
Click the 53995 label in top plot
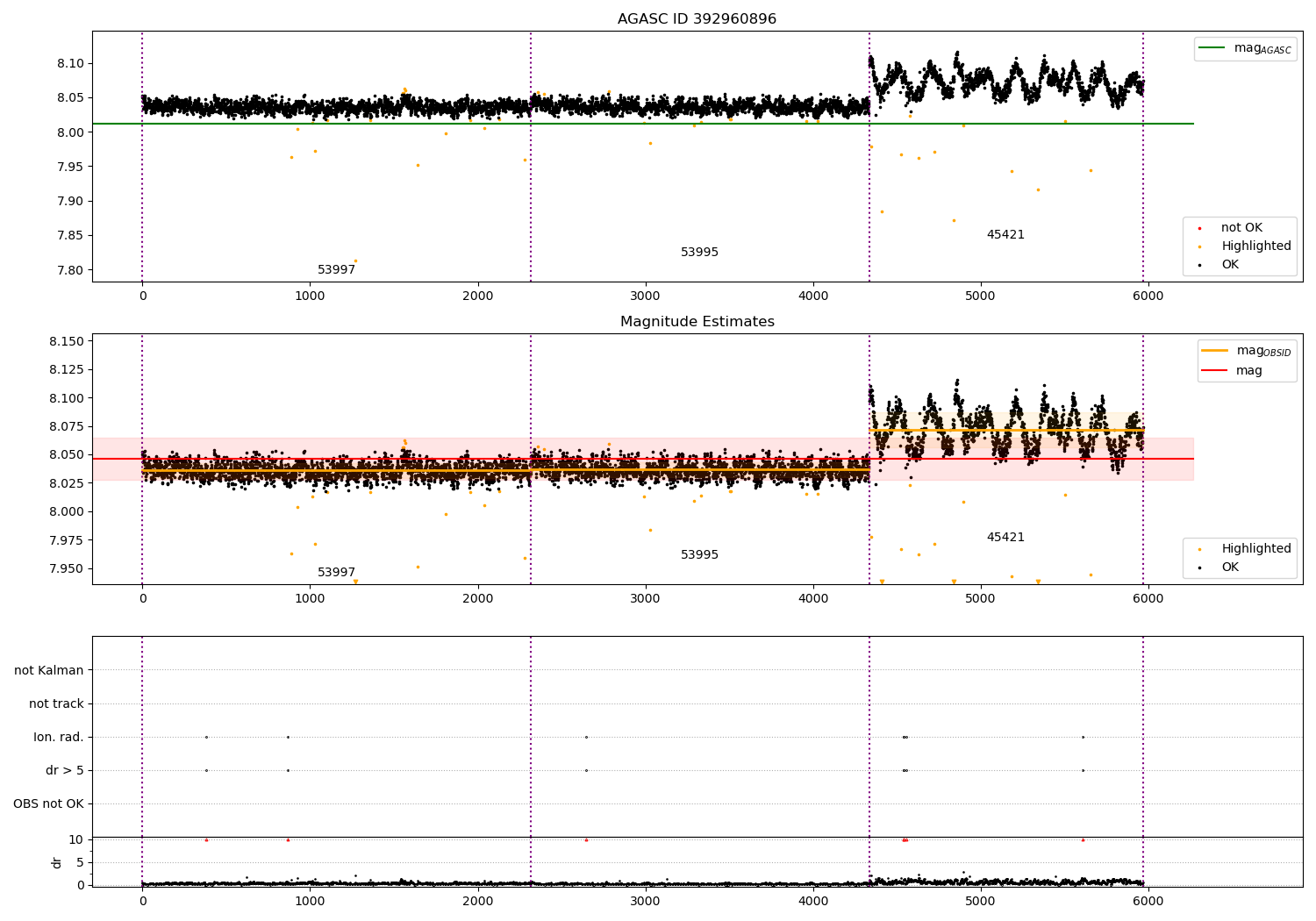(x=699, y=253)
